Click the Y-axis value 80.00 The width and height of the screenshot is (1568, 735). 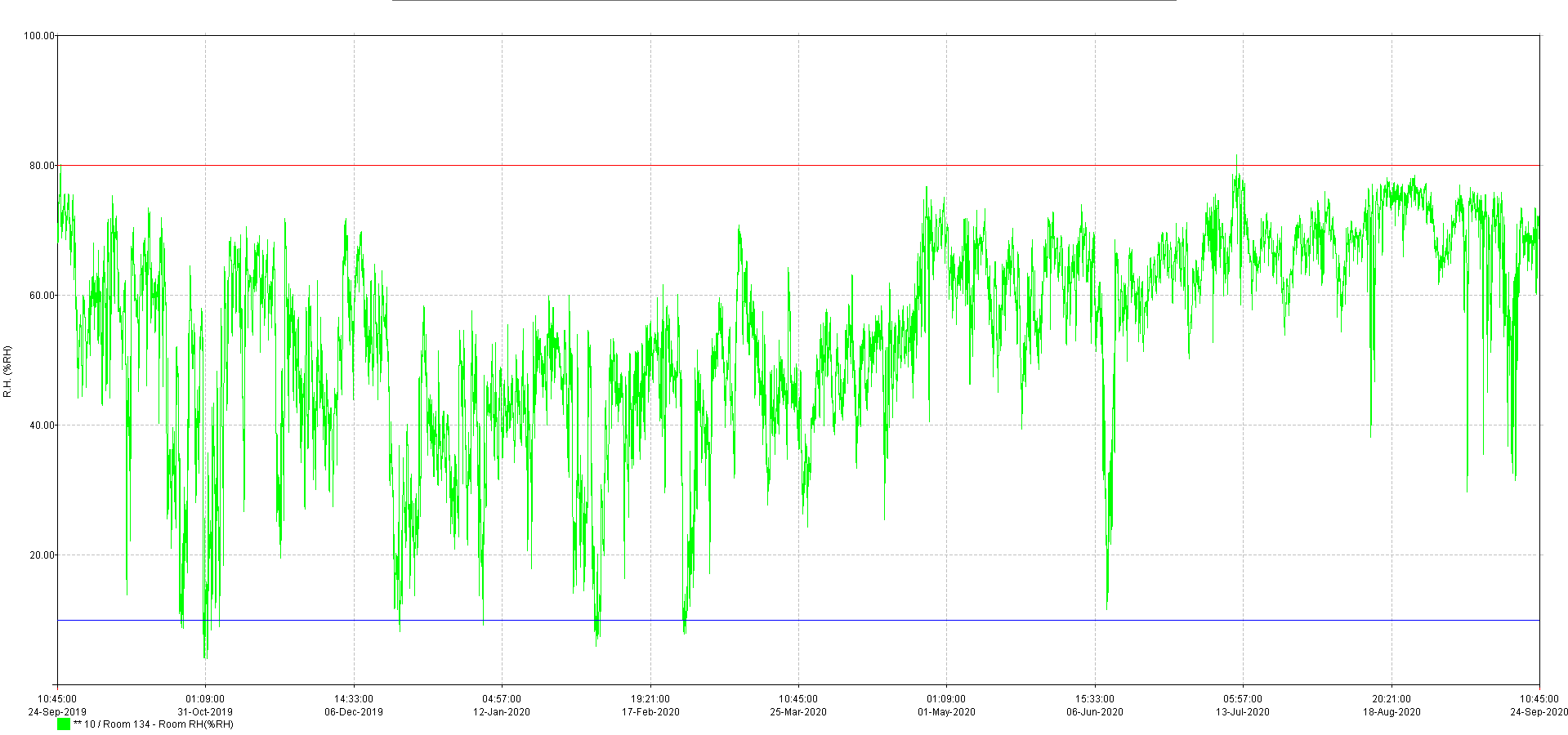click(x=42, y=166)
